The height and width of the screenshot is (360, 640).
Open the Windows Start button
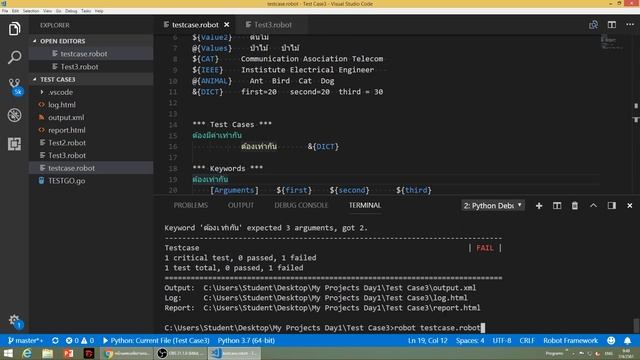(x=8, y=353)
